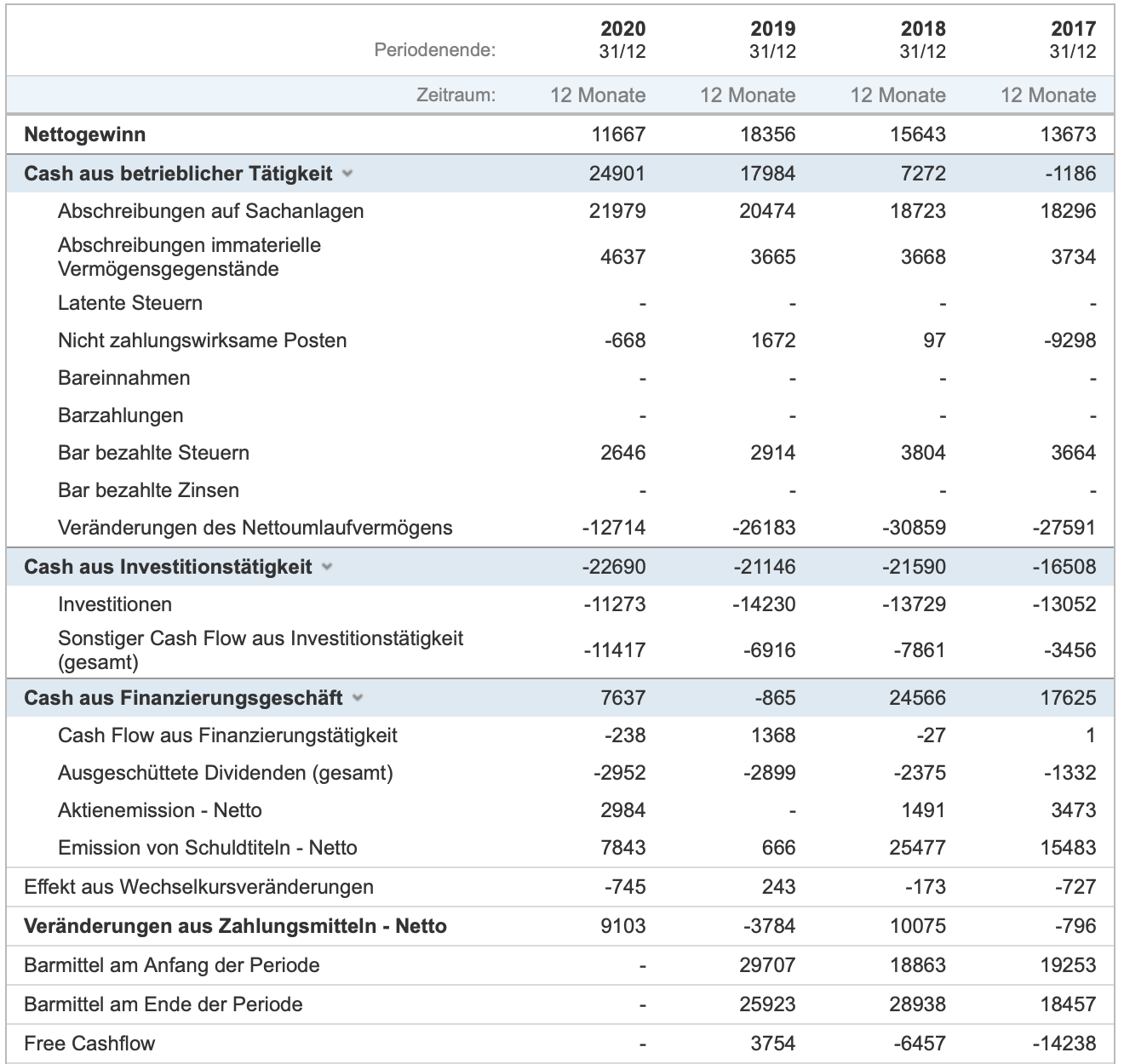This screenshot has height=1064, width=1124.
Task: Click the Emission von Schuldtiteln - Netto row
Action: [x=560, y=848]
